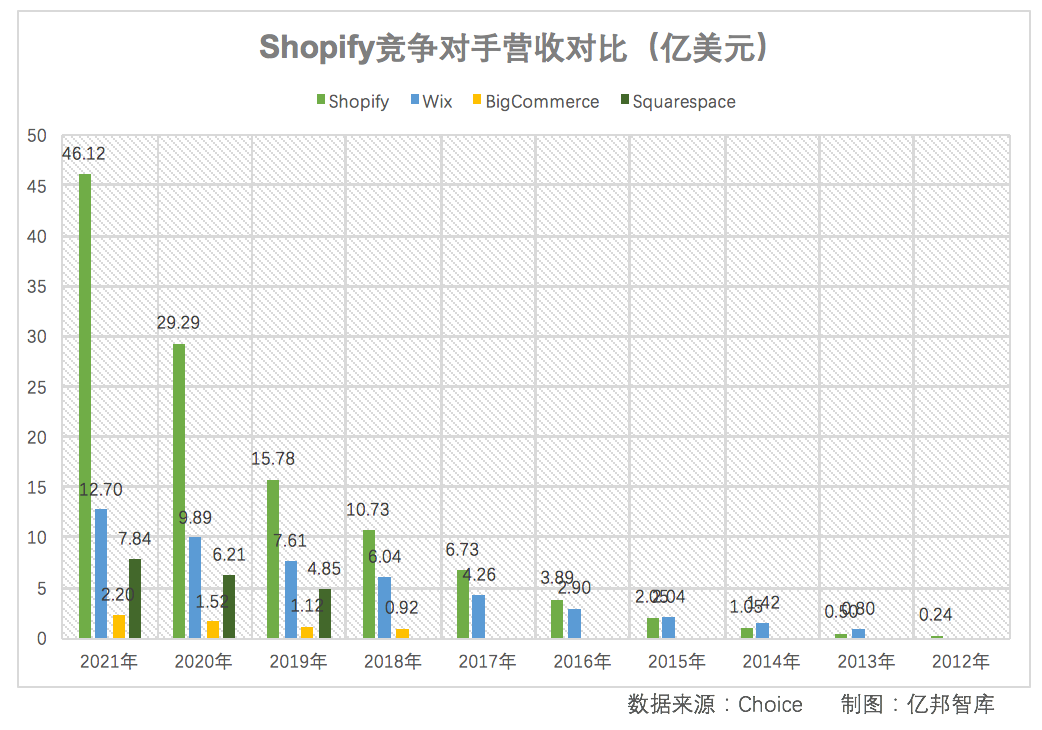Click the 2021年 Squarespace bar labeled 7.84
This screenshot has width=1042, height=730.
point(135,598)
